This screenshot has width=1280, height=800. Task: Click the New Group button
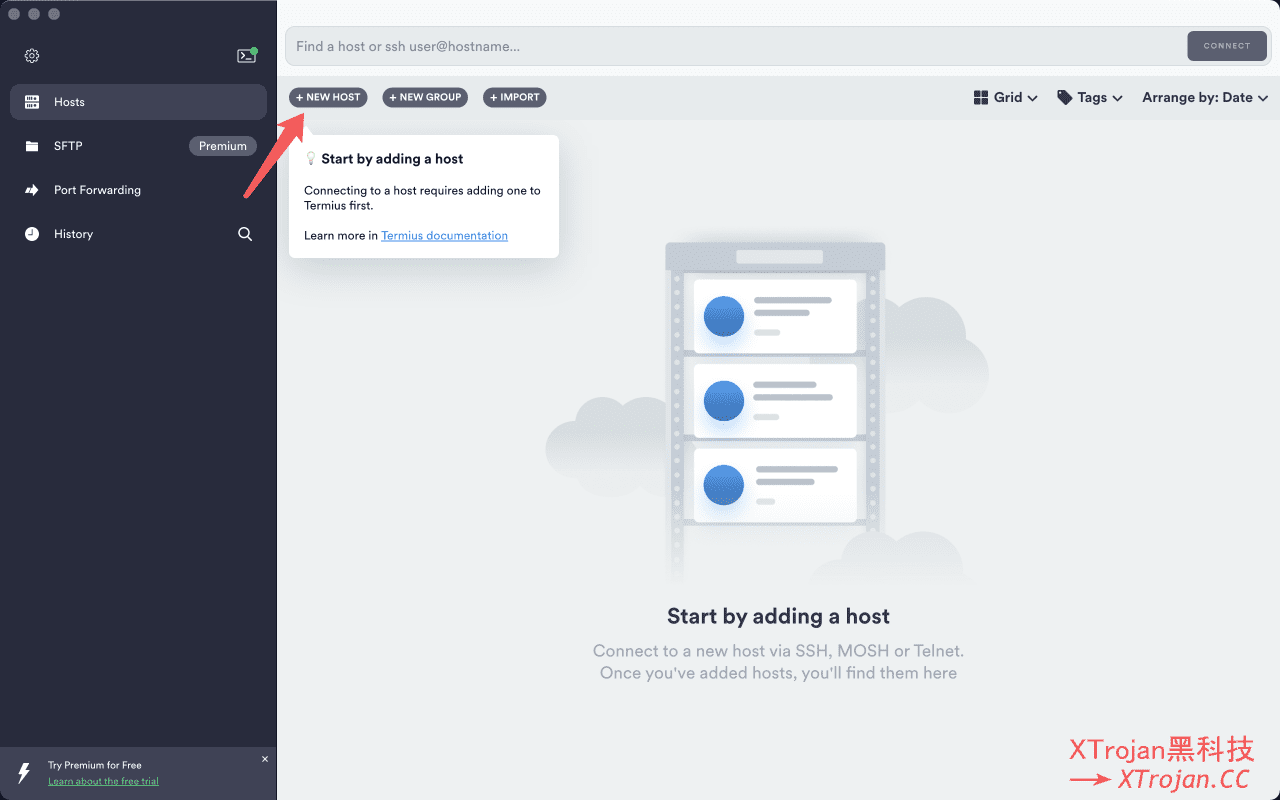[x=425, y=97]
